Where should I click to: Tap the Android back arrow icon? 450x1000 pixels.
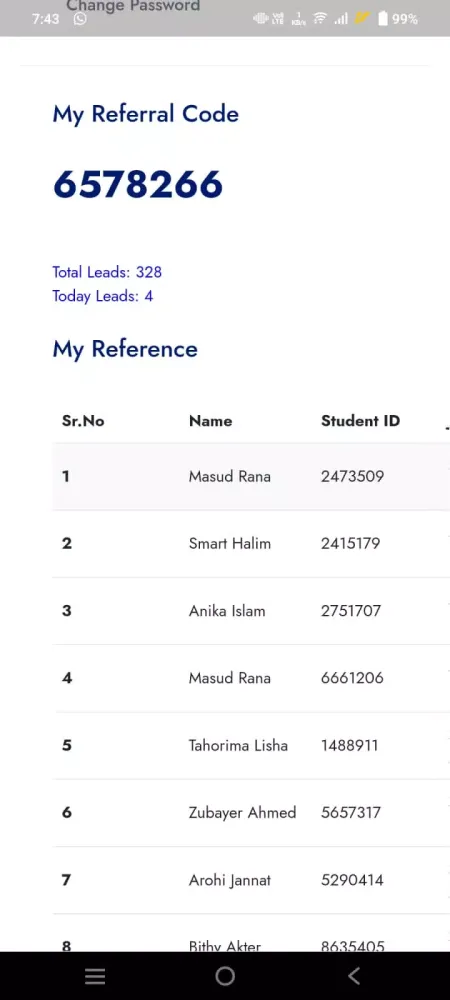[x=354, y=976]
